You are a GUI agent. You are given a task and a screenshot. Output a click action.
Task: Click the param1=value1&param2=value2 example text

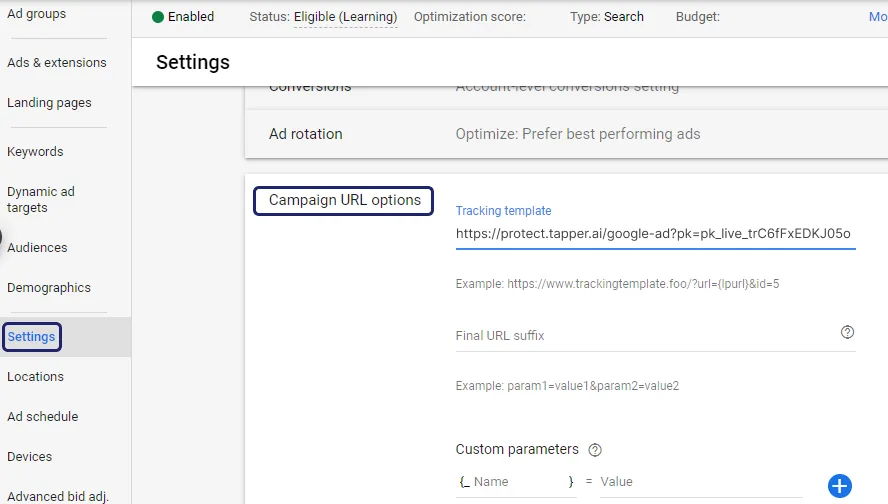pos(567,386)
